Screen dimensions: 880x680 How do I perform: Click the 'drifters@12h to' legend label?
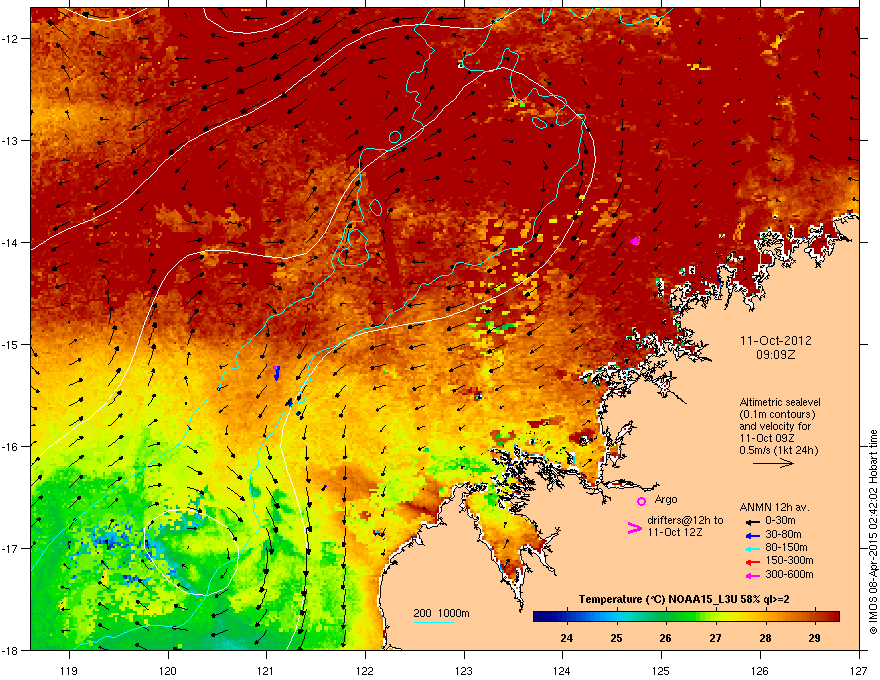coord(685,520)
